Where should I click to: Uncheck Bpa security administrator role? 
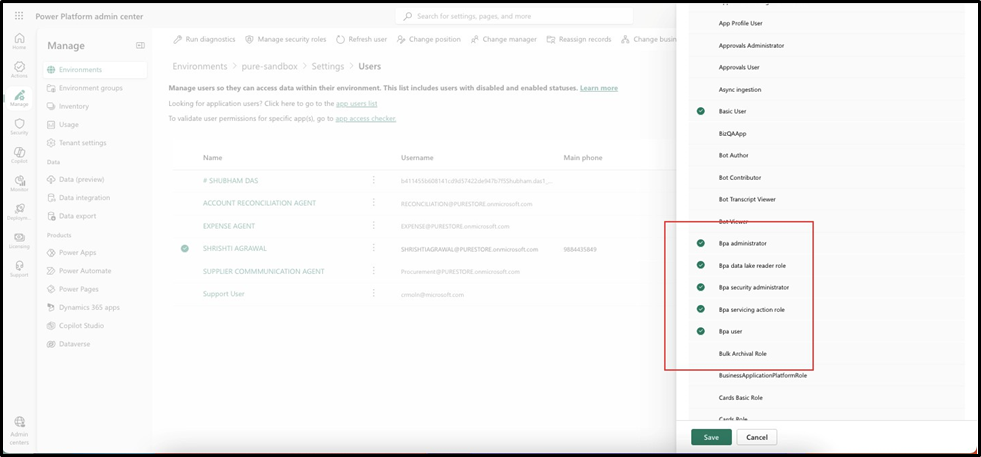[x=701, y=287]
